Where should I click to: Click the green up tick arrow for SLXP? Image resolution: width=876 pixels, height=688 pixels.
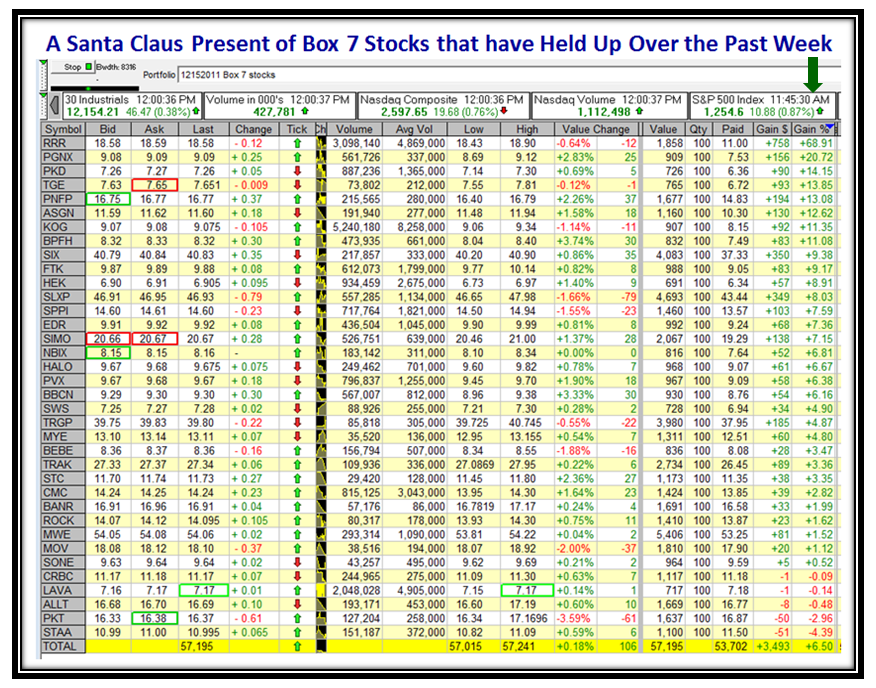point(297,297)
